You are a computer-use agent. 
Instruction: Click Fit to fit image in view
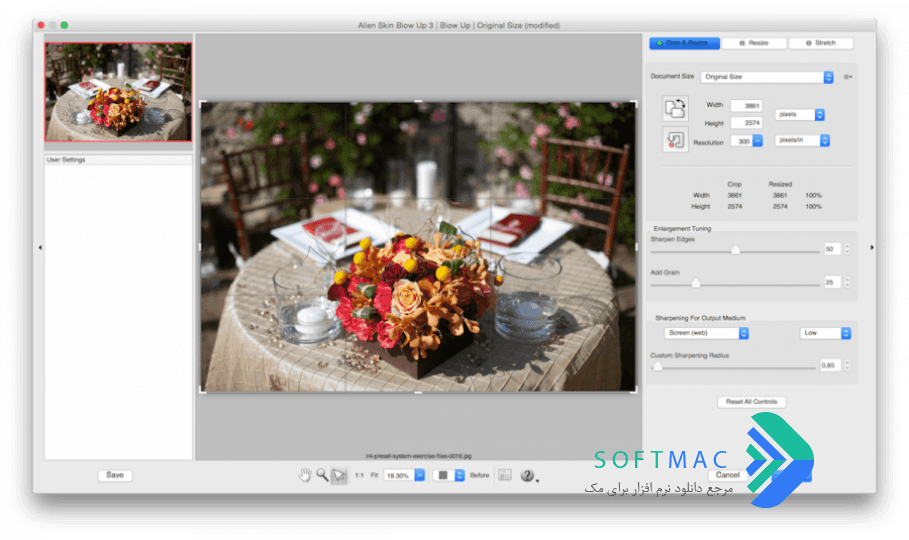coord(374,476)
